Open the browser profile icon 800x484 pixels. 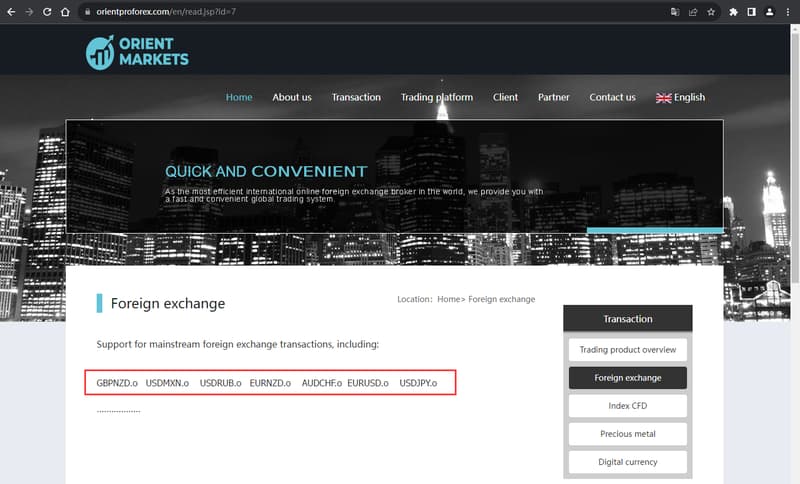coord(769,12)
